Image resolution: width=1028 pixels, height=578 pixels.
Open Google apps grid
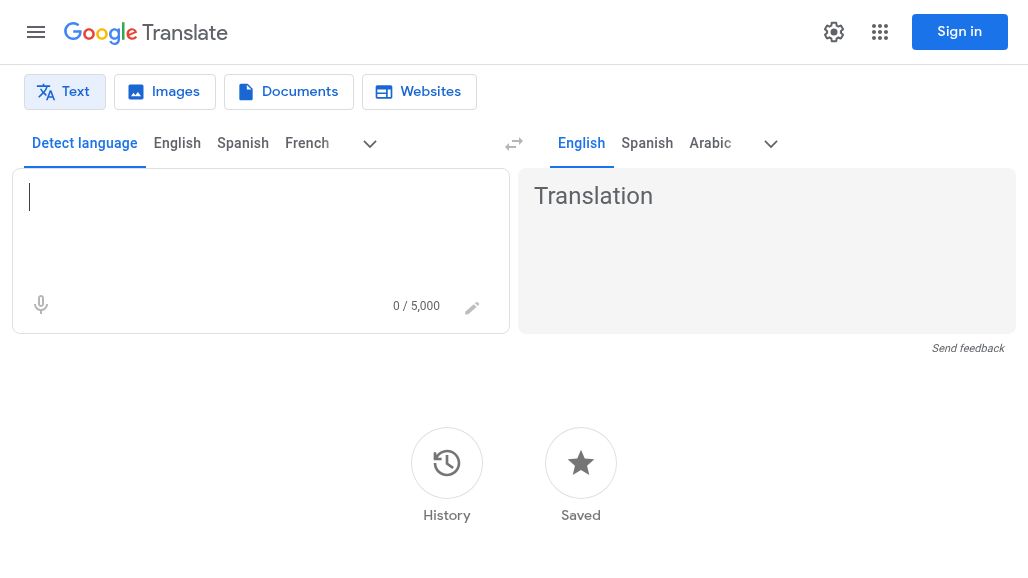pos(880,32)
